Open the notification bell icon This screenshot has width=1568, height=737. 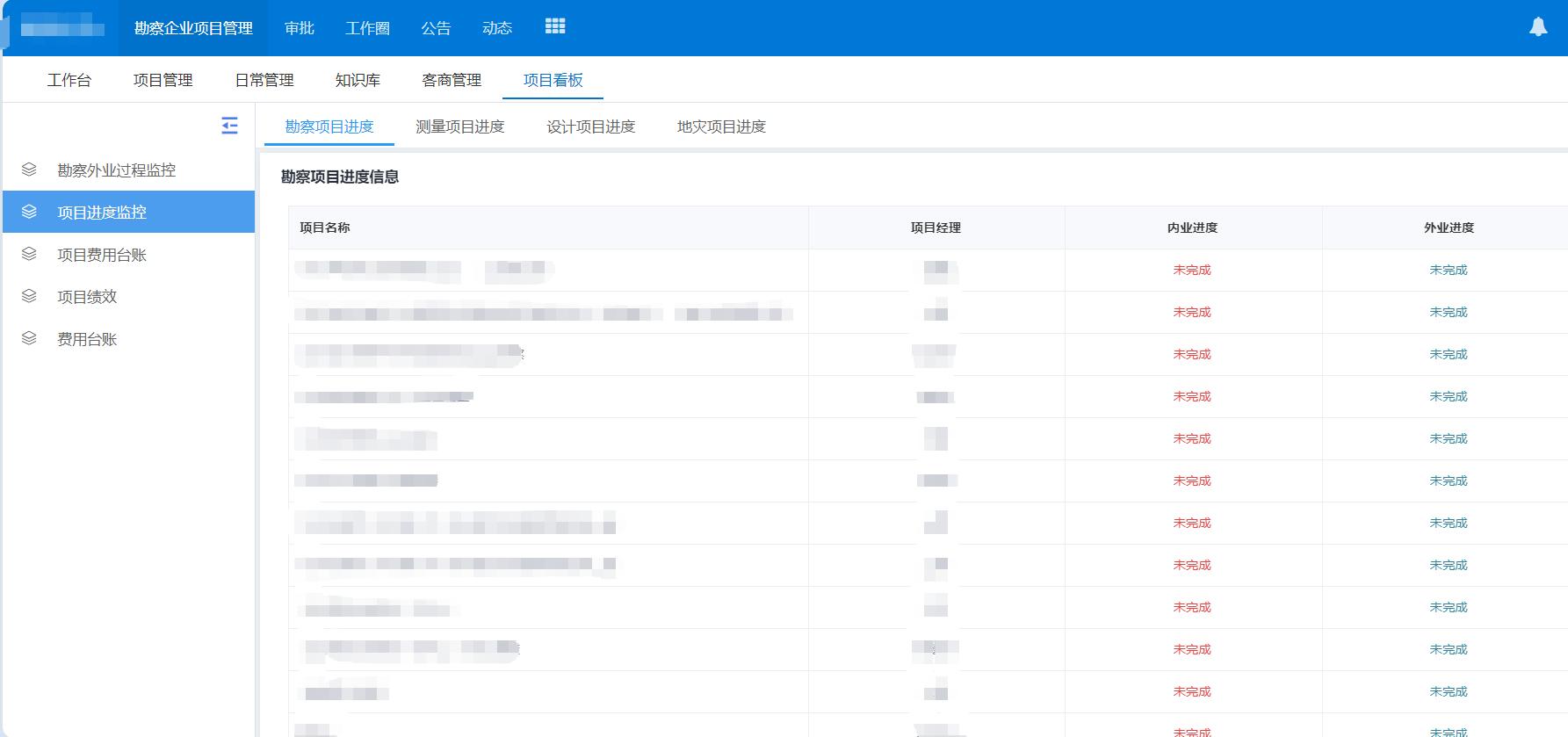click(x=1537, y=27)
